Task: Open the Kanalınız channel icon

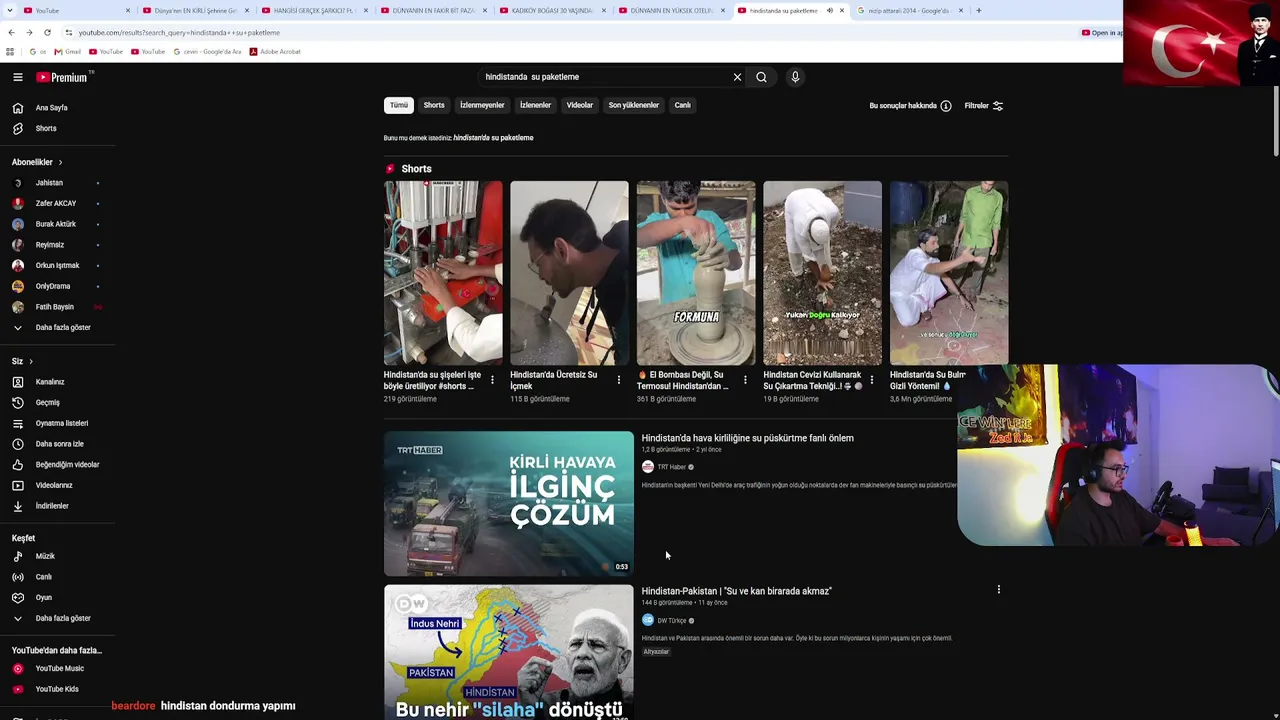Action: click(x=18, y=382)
